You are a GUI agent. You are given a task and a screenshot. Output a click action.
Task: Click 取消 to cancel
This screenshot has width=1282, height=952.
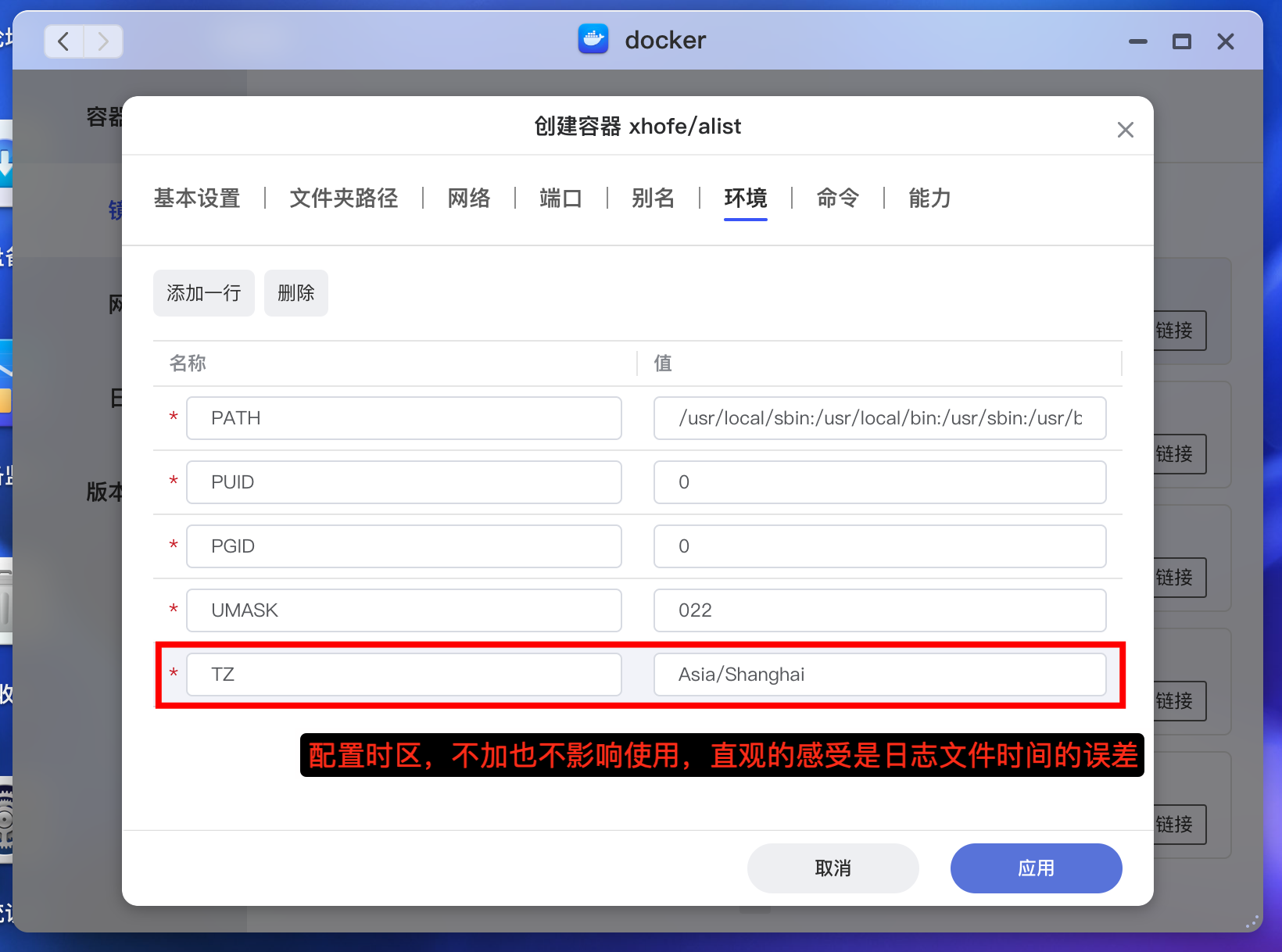[x=833, y=868]
